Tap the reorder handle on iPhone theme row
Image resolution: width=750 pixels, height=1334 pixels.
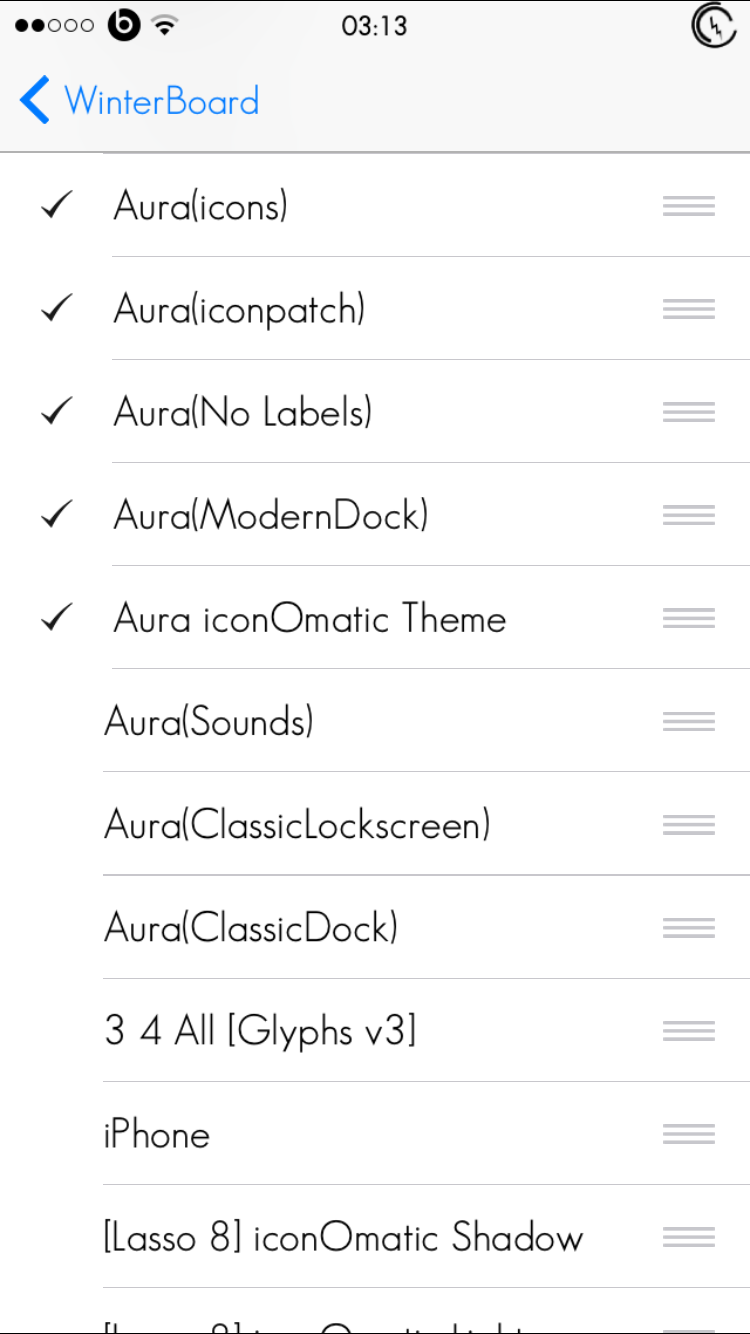click(x=688, y=1133)
